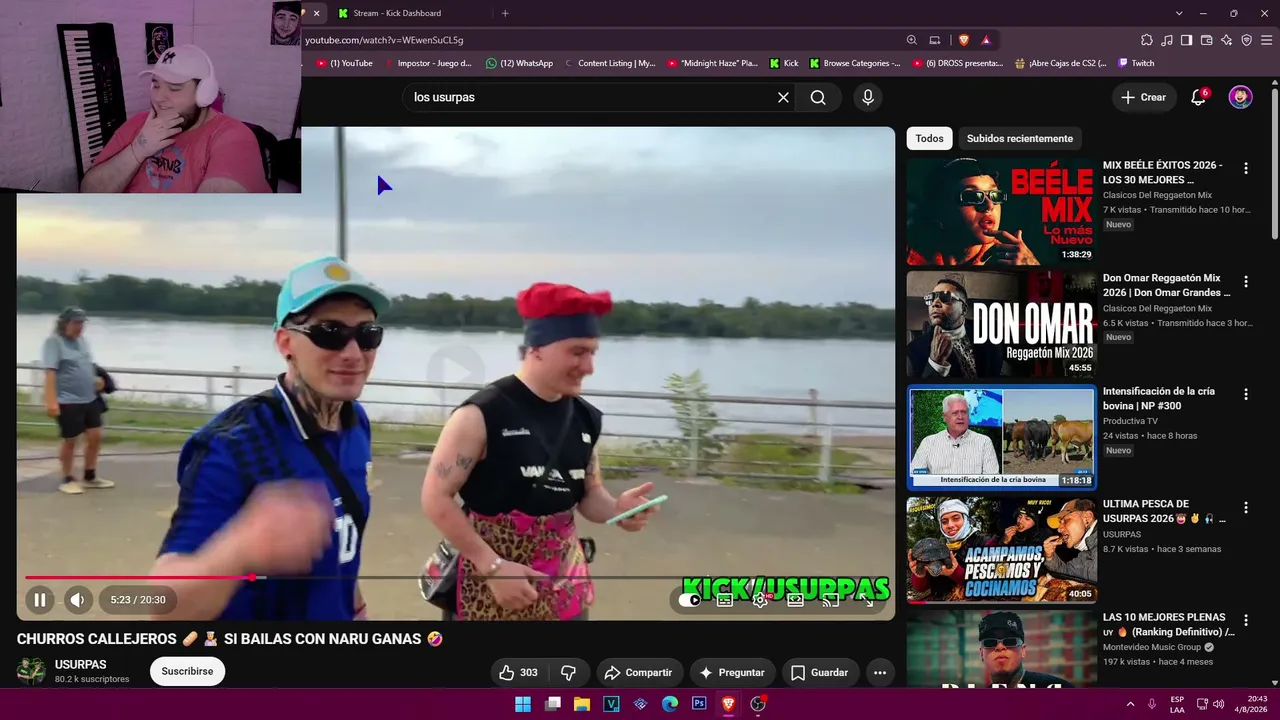
Task: Open the Brave VPN shield icon
Action: [1247, 40]
